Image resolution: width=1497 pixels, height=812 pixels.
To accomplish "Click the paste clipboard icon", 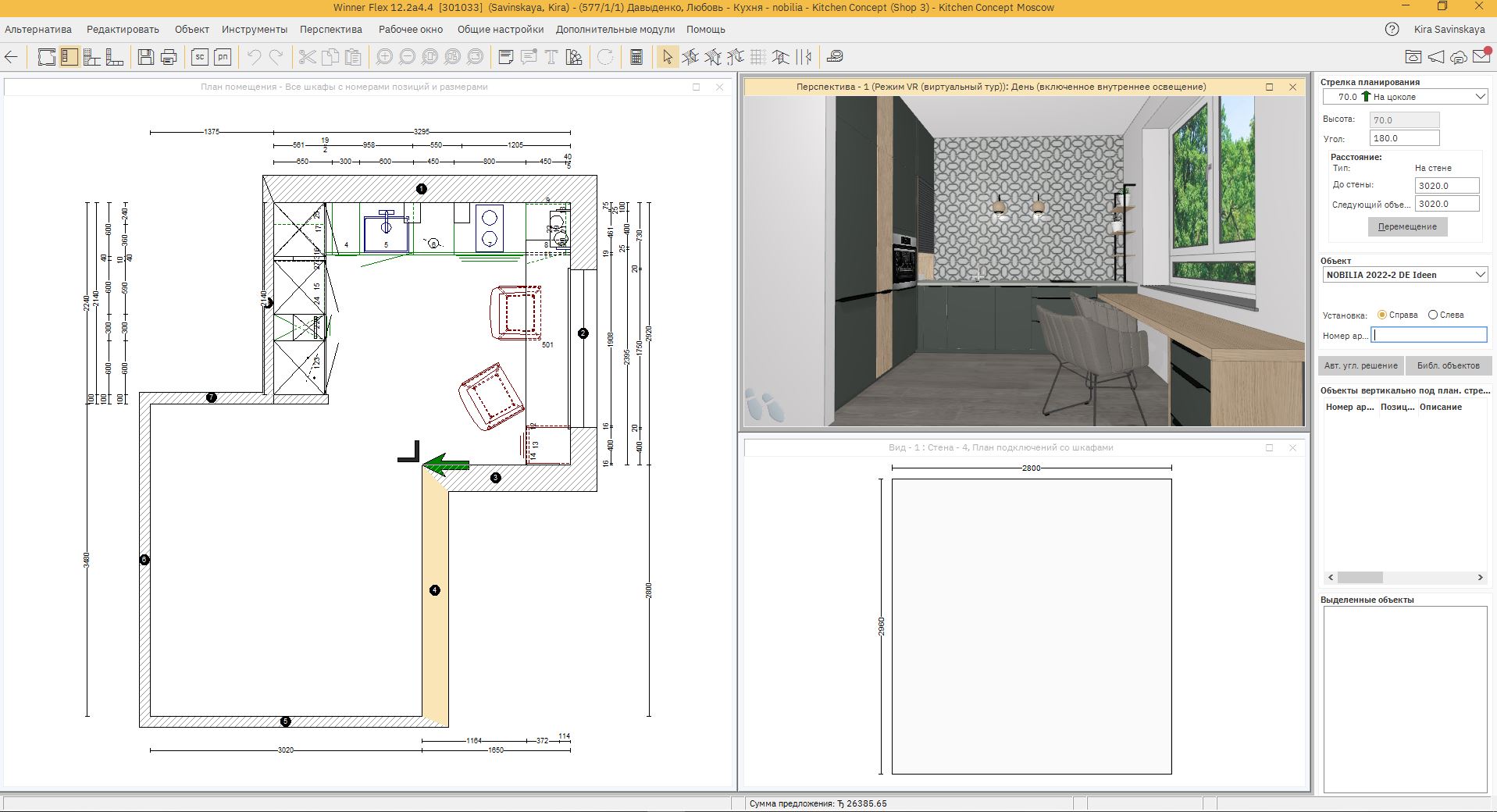I will (x=353, y=57).
